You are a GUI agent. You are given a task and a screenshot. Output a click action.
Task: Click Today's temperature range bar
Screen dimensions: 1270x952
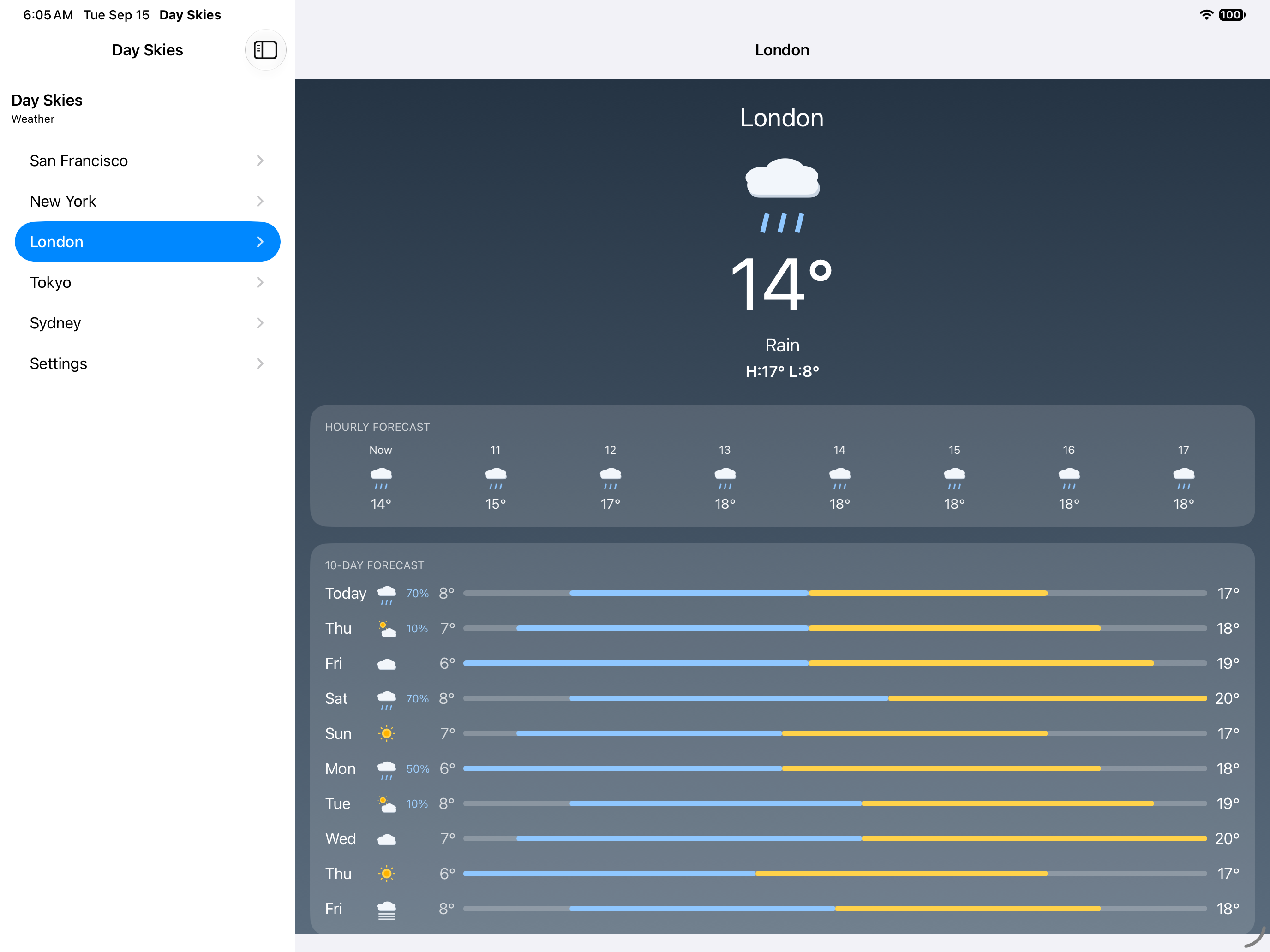click(835, 593)
